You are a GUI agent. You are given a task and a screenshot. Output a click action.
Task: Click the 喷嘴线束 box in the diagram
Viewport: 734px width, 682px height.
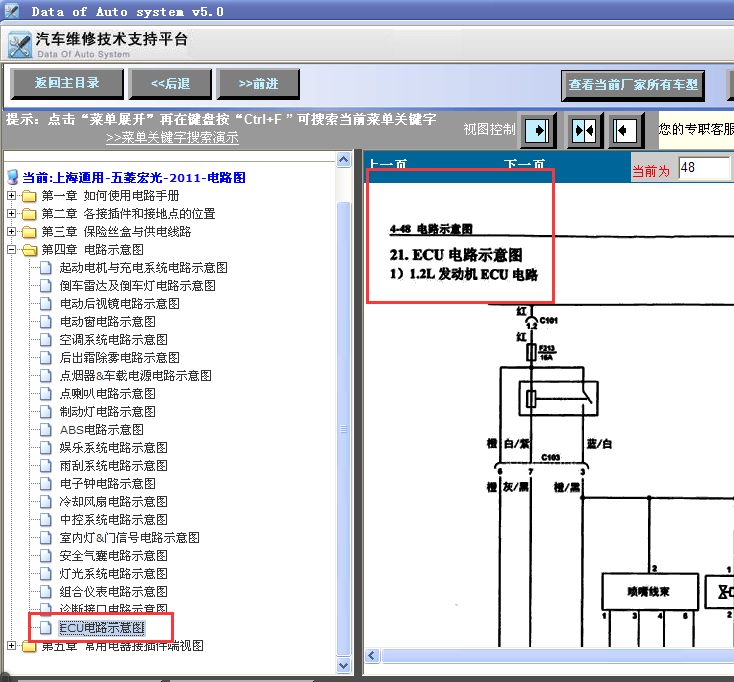click(650, 591)
